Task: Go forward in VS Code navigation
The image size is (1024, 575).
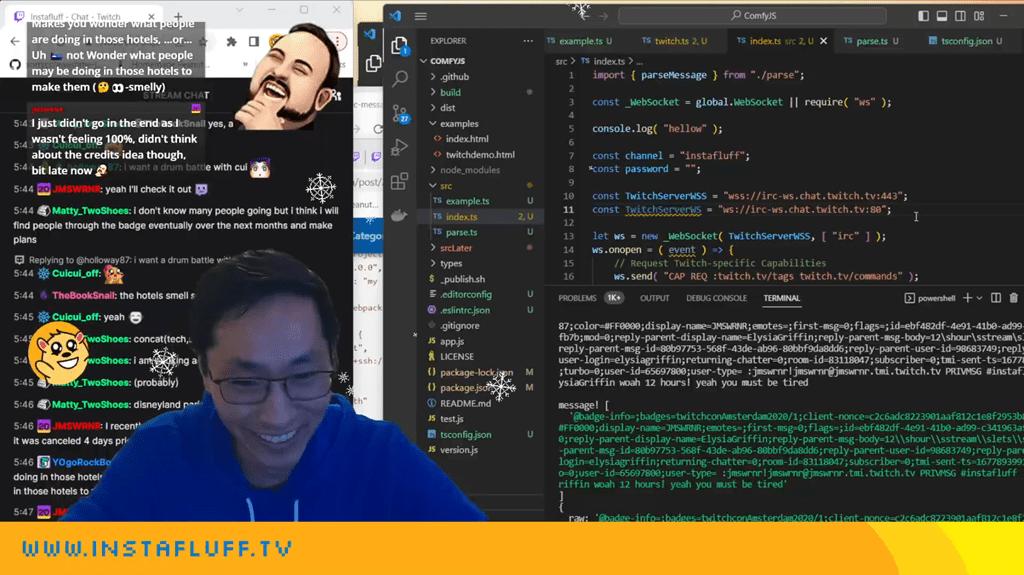Action: [603, 16]
